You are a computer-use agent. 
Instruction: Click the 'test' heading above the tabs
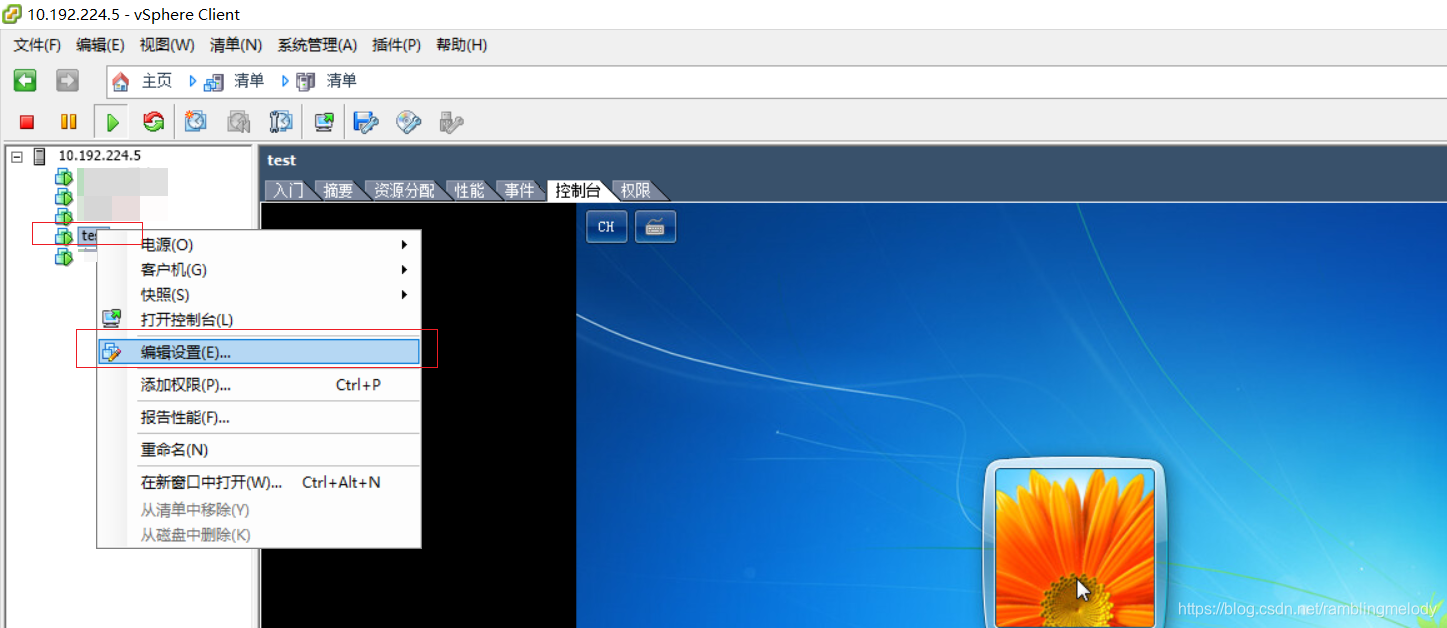(x=282, y=160)
